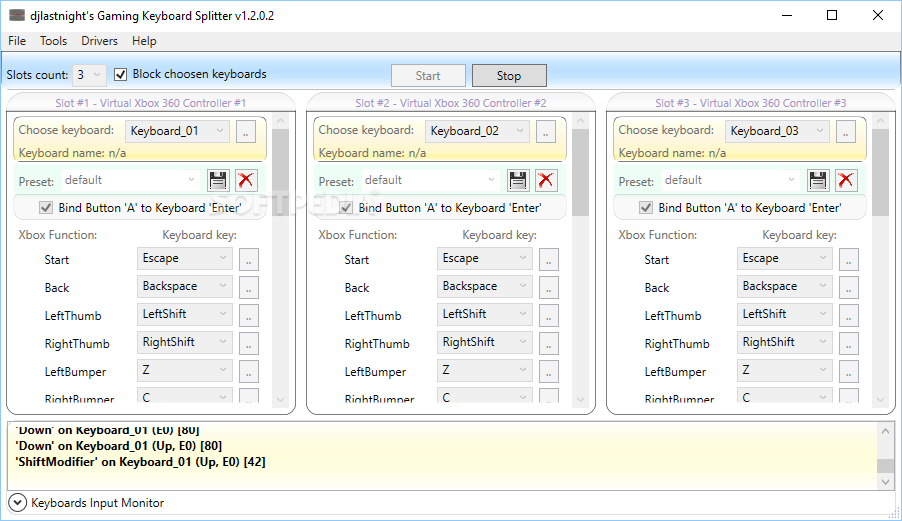Open Slot #3 Start key Escape dropdown
The width and height of the screenshot is (902, 521).
(785, 258)
